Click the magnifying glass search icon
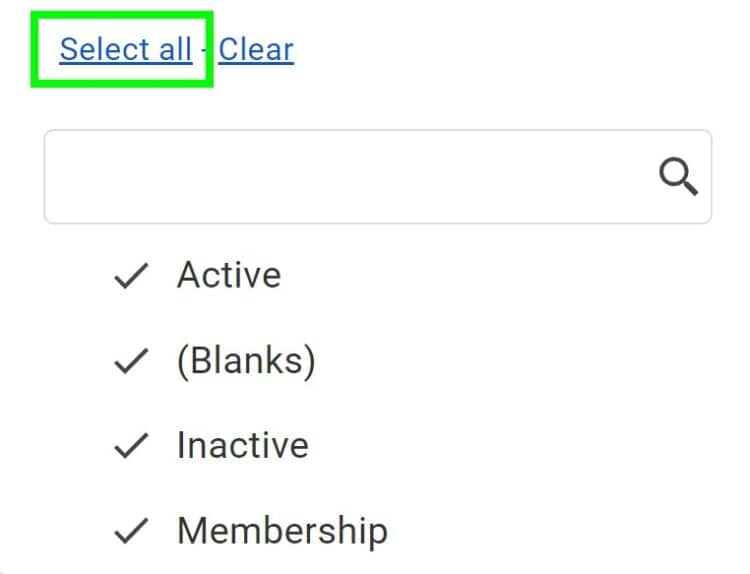This screenshot has width=750, height=574. point(678,178)
